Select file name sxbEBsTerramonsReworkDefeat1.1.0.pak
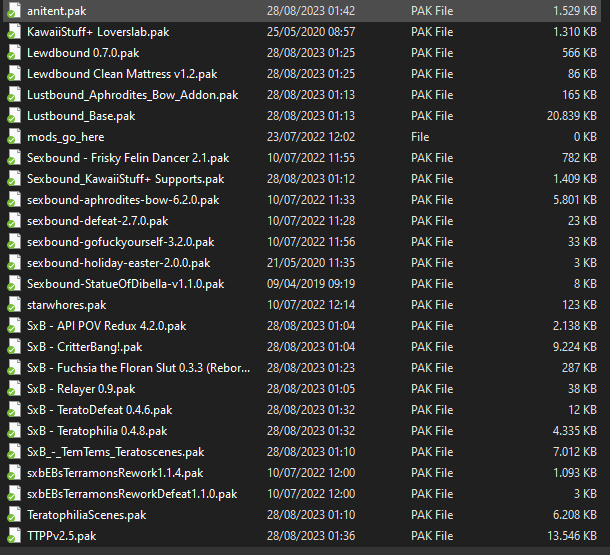The image size is (610, 555). pos(132,494)
